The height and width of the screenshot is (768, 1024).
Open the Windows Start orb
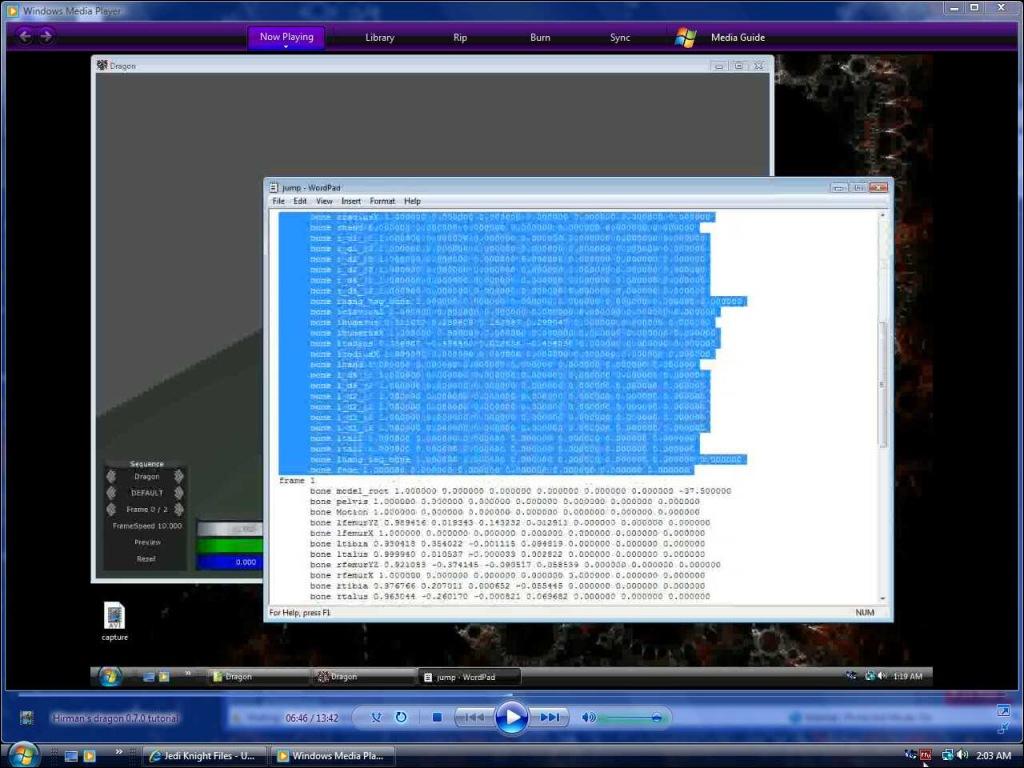click(22, 754)
